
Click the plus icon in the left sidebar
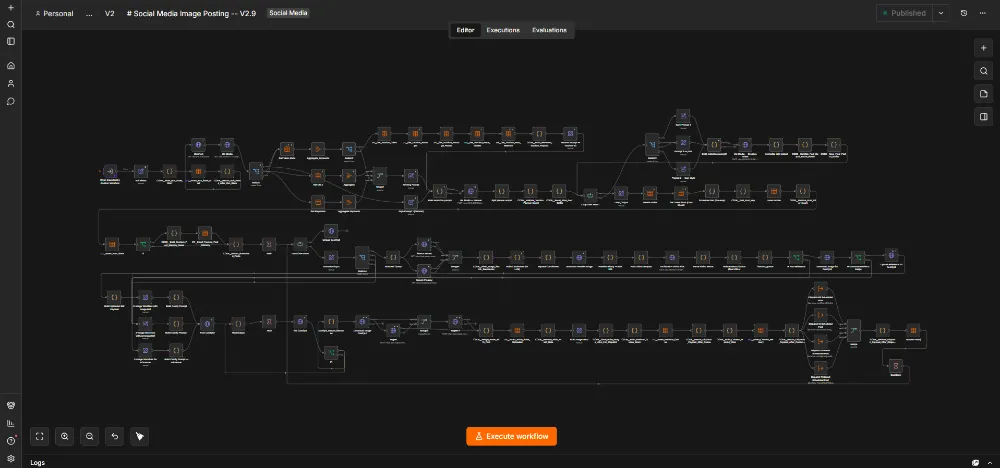(x=11, y=8)
